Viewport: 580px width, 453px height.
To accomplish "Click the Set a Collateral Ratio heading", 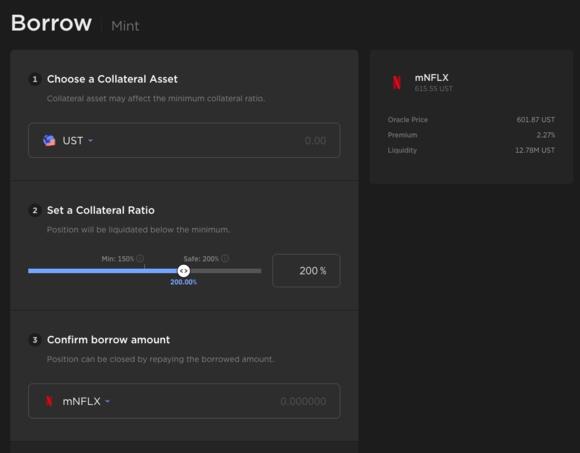I will (101, 210).
